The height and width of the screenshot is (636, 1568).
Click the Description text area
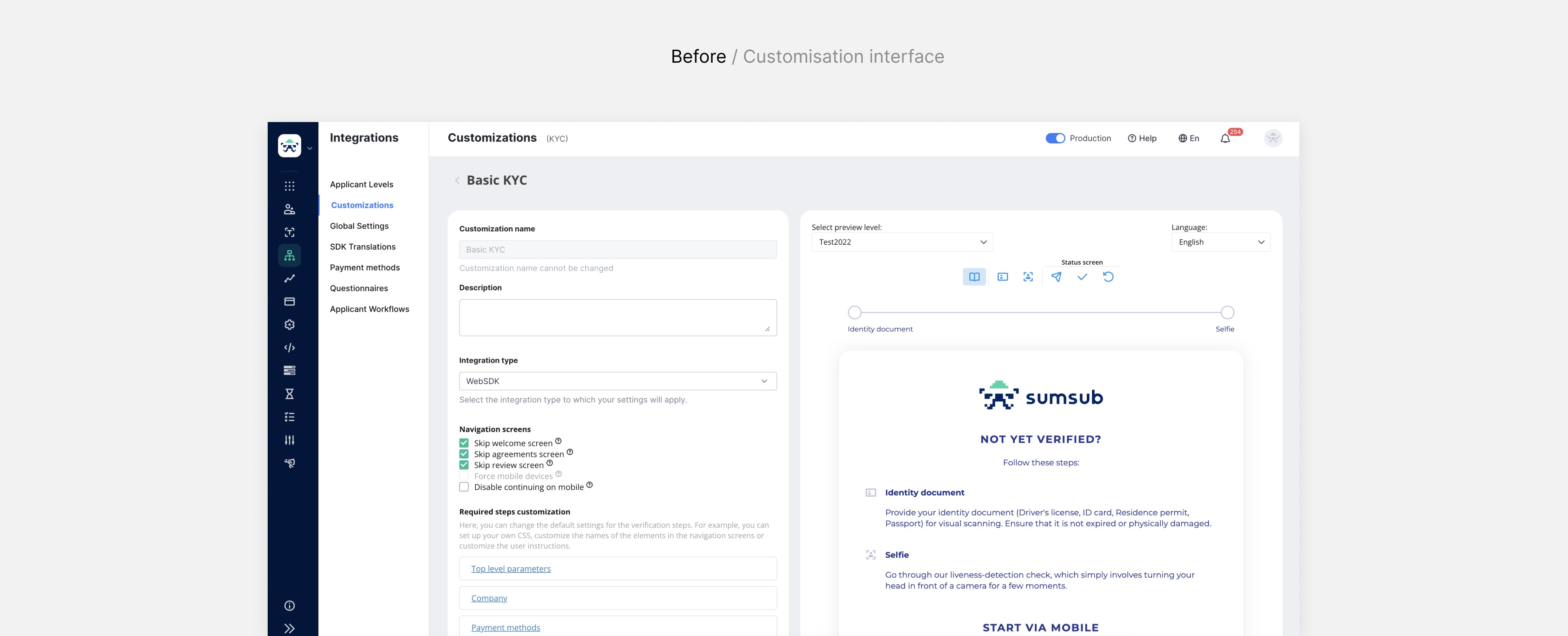(618, 317)
